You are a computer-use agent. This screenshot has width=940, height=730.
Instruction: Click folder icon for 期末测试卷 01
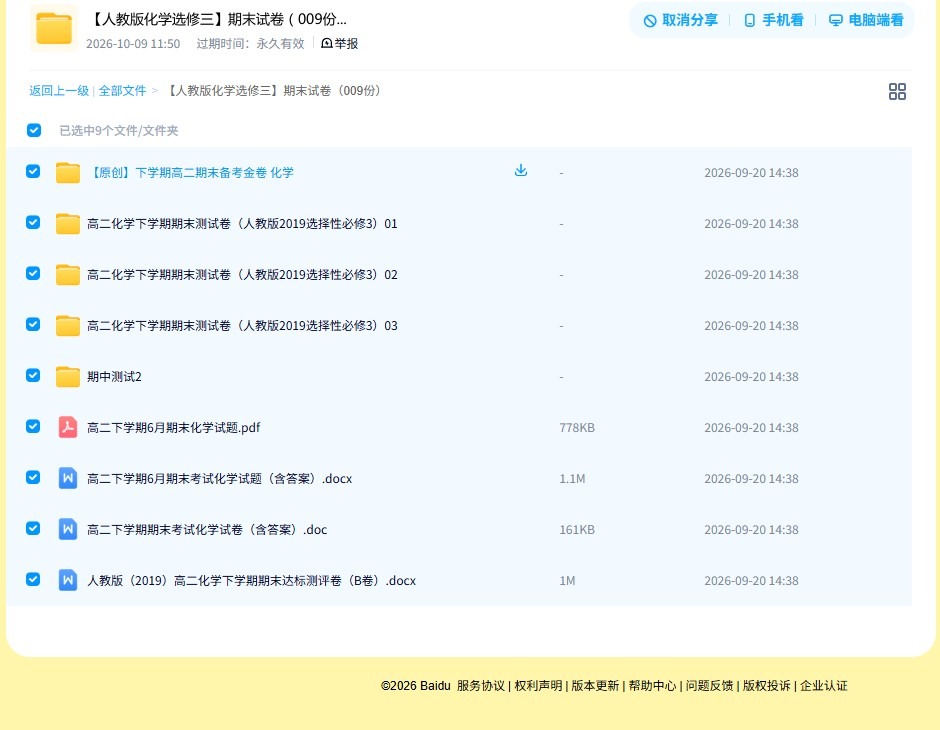(68, 224)
